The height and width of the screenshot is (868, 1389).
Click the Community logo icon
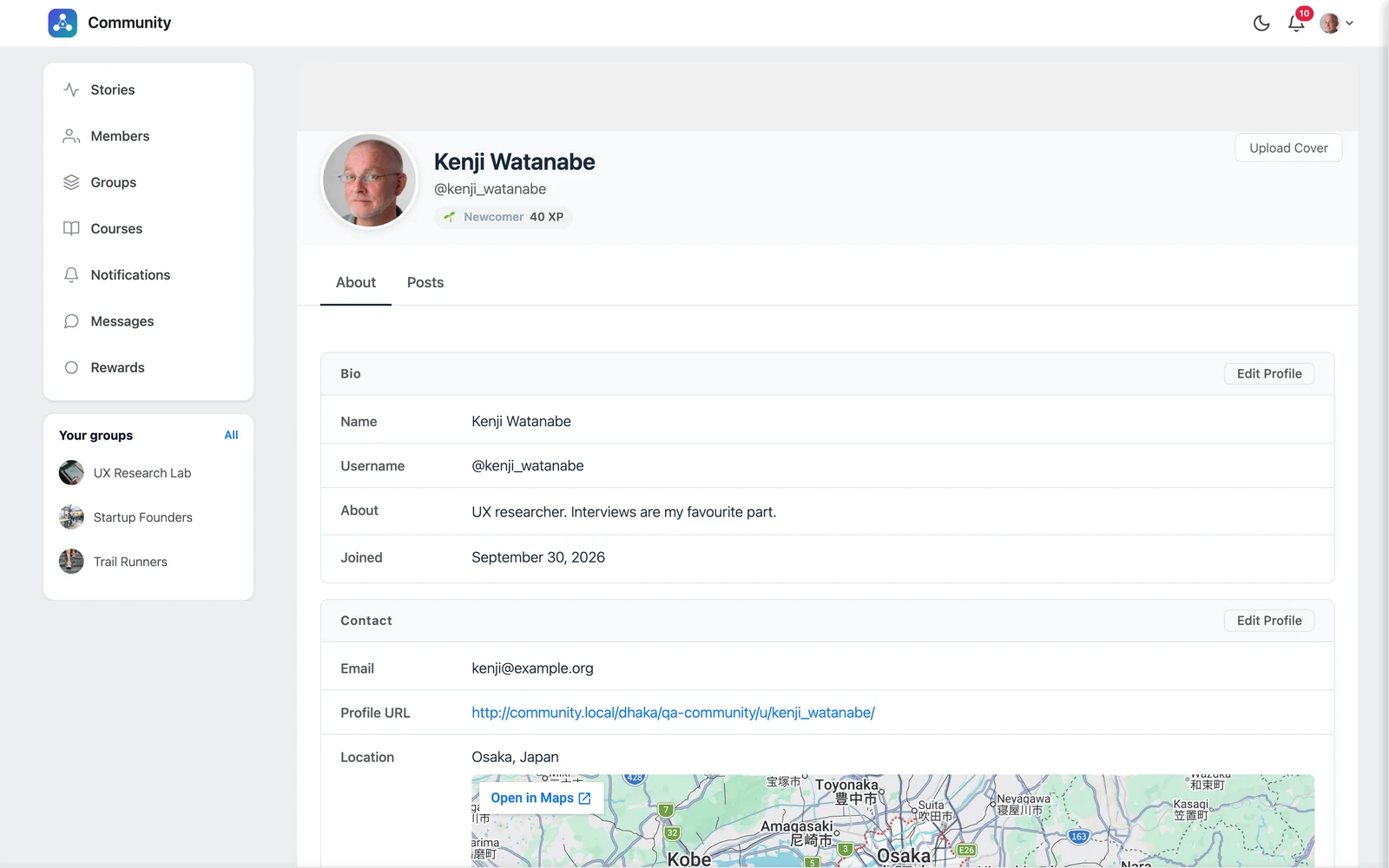tap(63, 23)
